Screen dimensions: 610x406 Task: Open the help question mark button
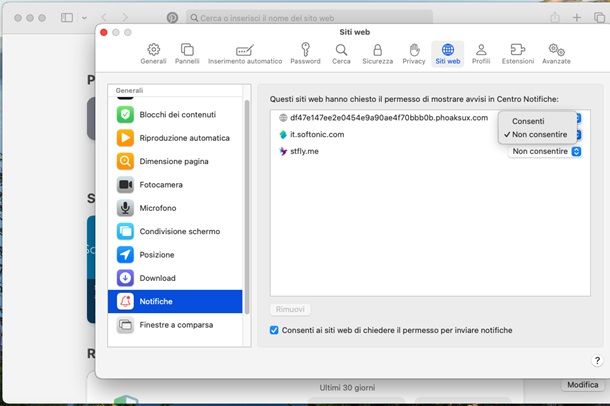(x=597, y=361)
